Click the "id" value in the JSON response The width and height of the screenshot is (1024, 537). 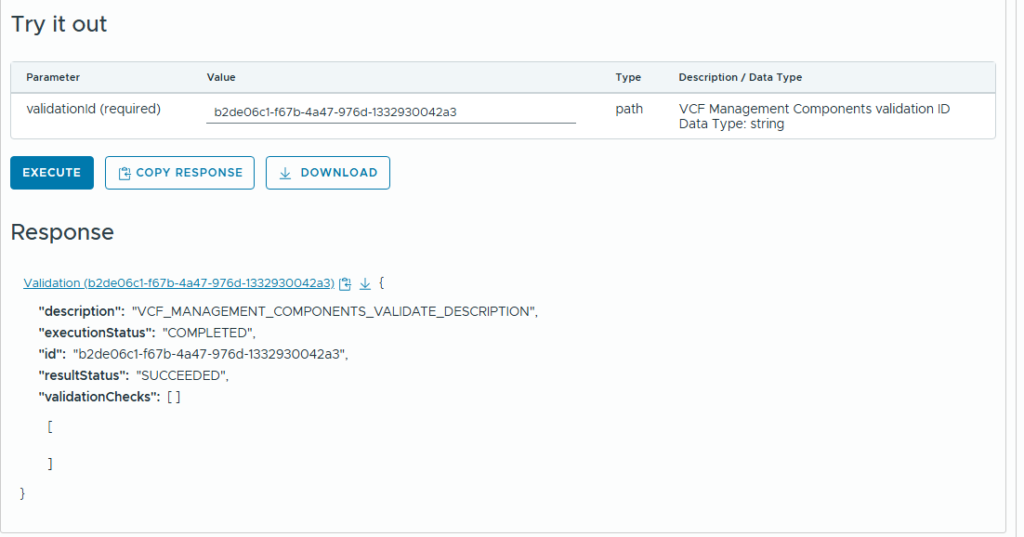(211, 354)
